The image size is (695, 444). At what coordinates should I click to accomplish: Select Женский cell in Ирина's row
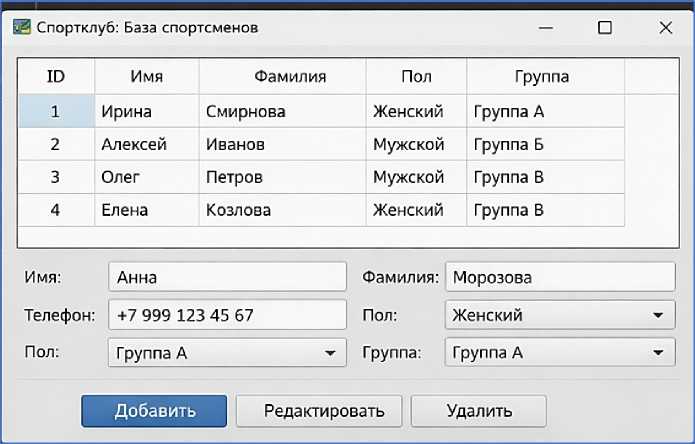point(416,111)
